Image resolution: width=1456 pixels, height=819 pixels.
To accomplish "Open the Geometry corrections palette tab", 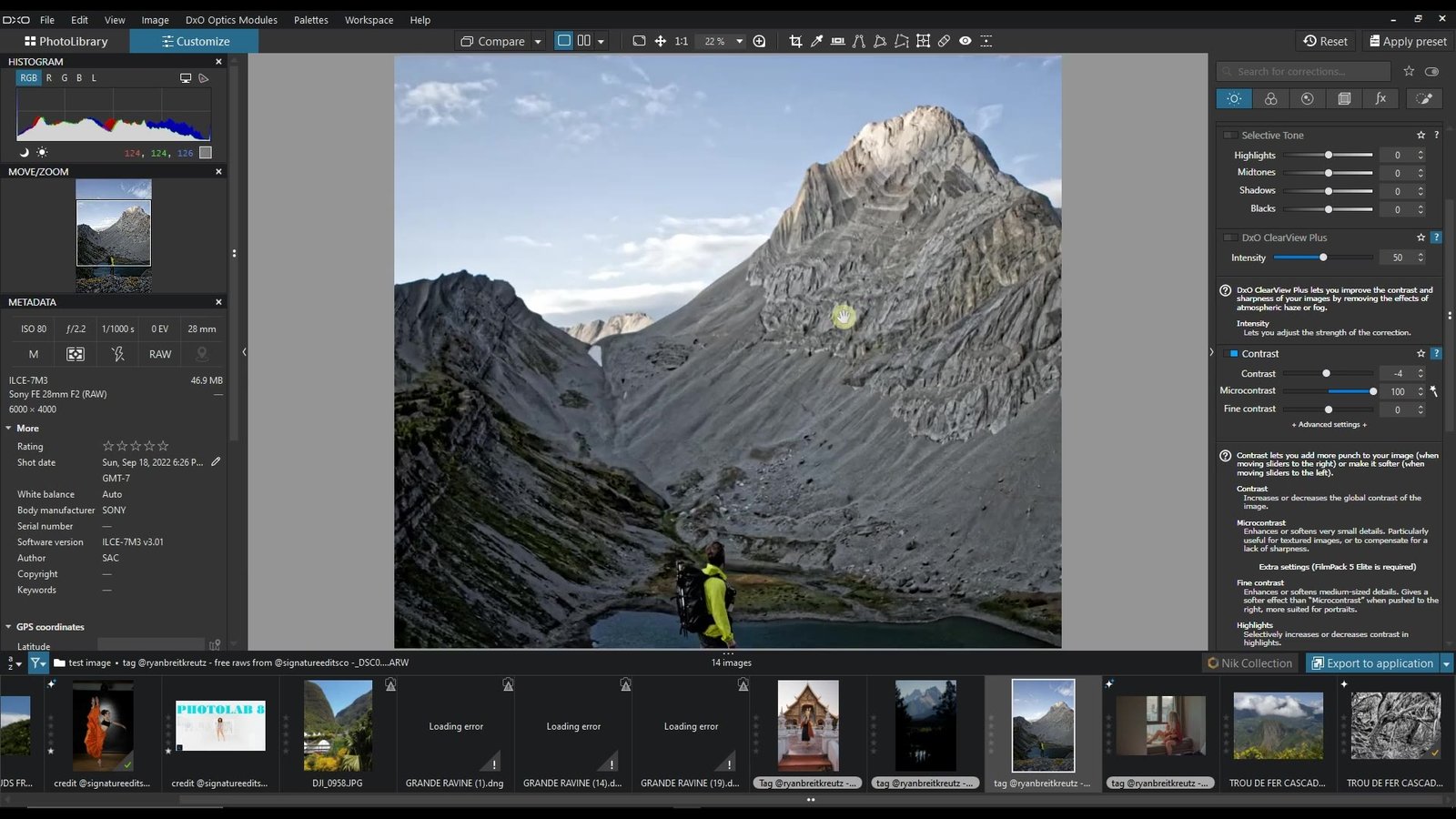I will pos(1344,98).
